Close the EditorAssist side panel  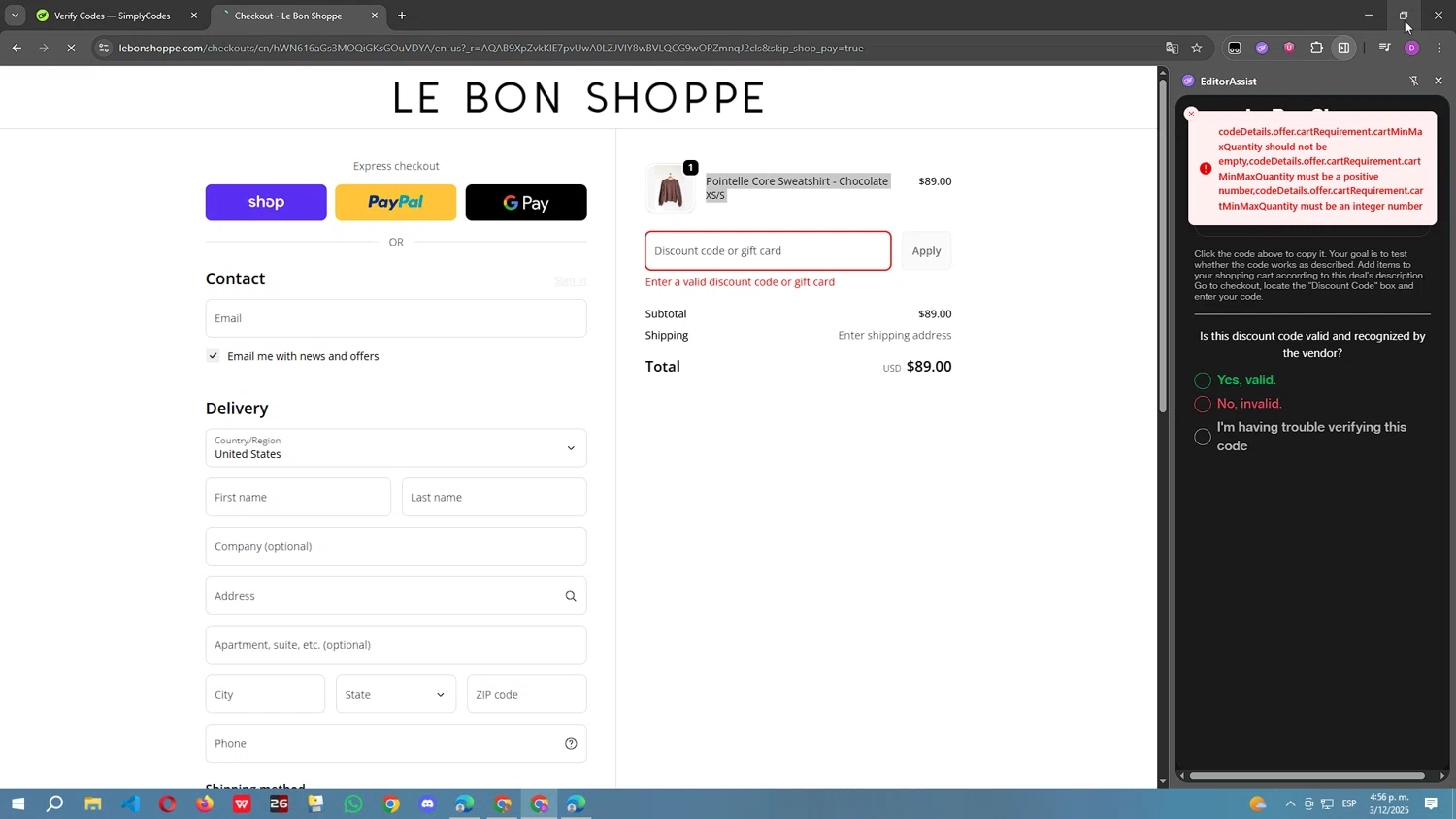(x=1439, y=81)
